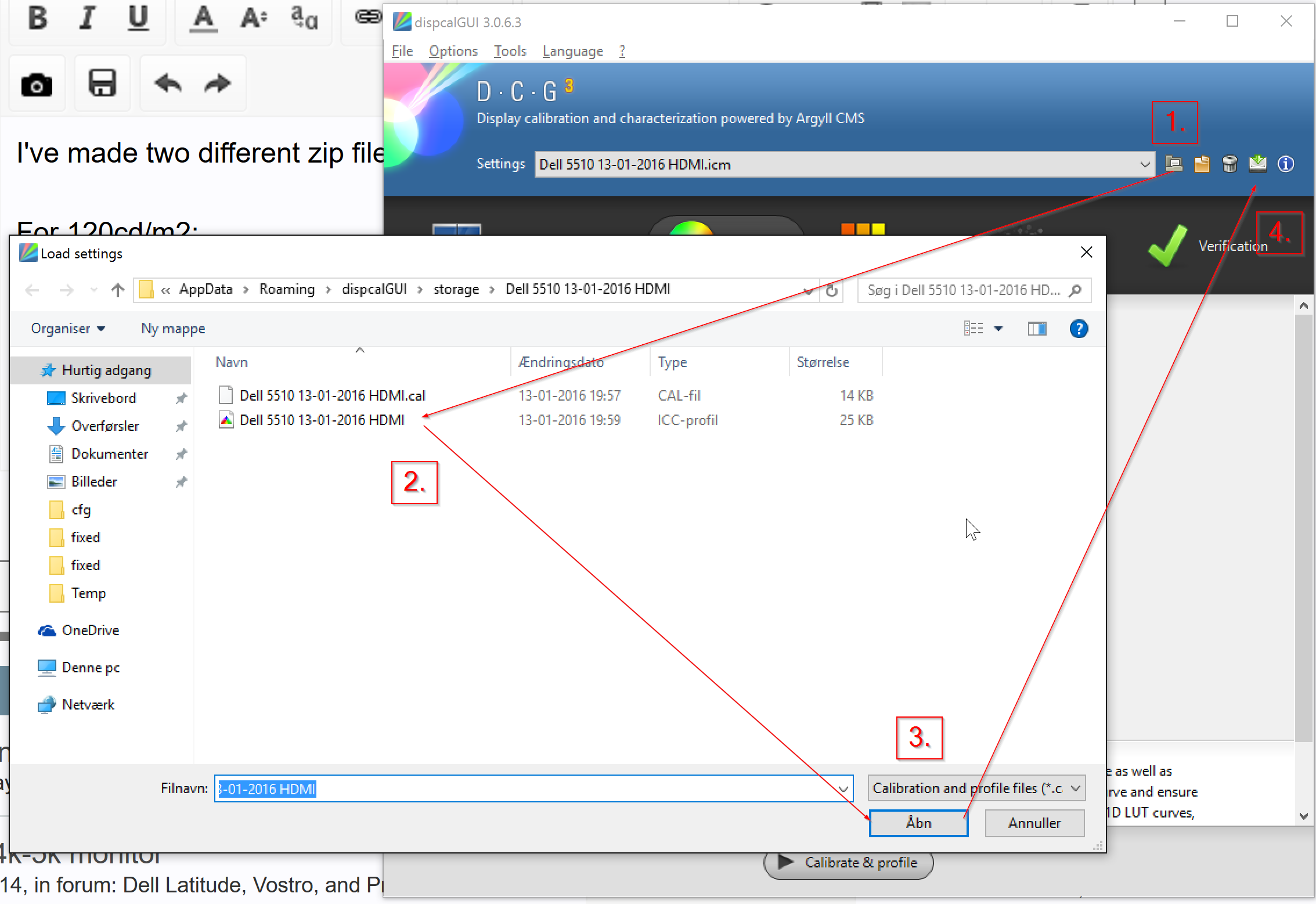
Task: Open the Filnavn history dropdown arrow
Action: click(x=843, y=789)
